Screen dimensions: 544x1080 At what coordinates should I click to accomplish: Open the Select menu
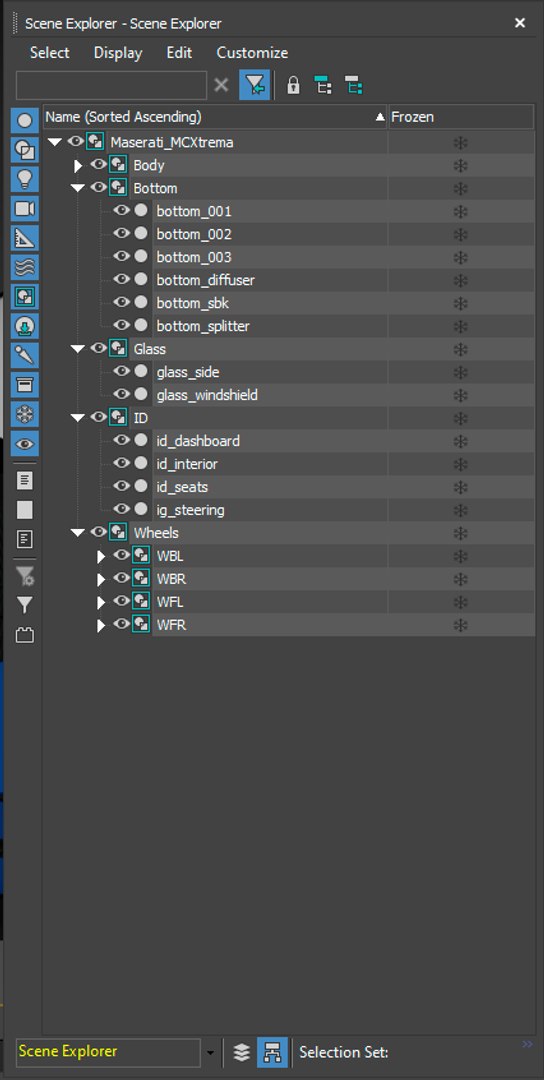point(50,53)
